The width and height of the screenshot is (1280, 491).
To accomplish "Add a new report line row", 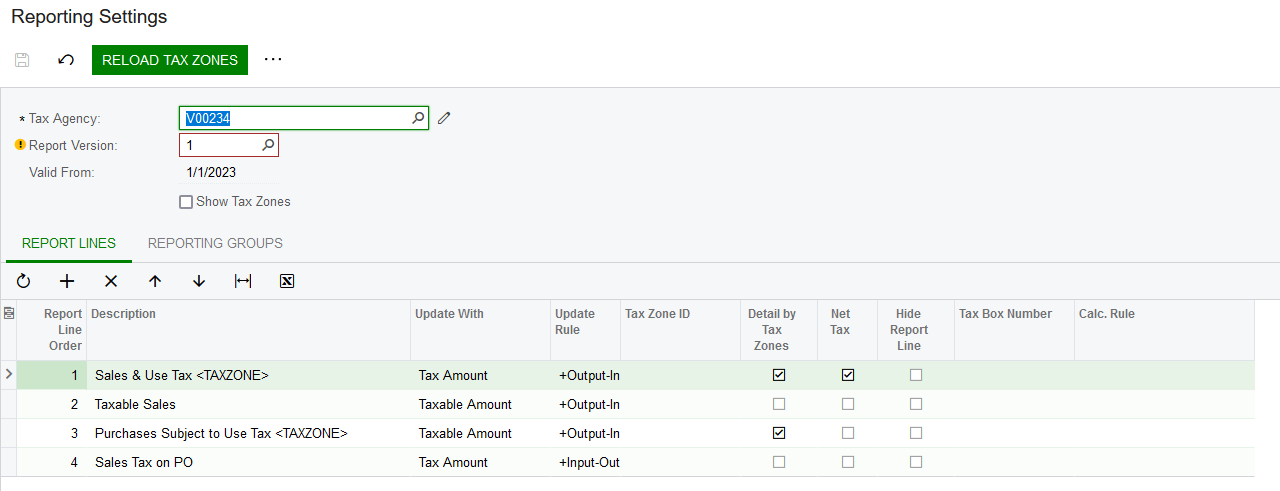I will (67, 281).
